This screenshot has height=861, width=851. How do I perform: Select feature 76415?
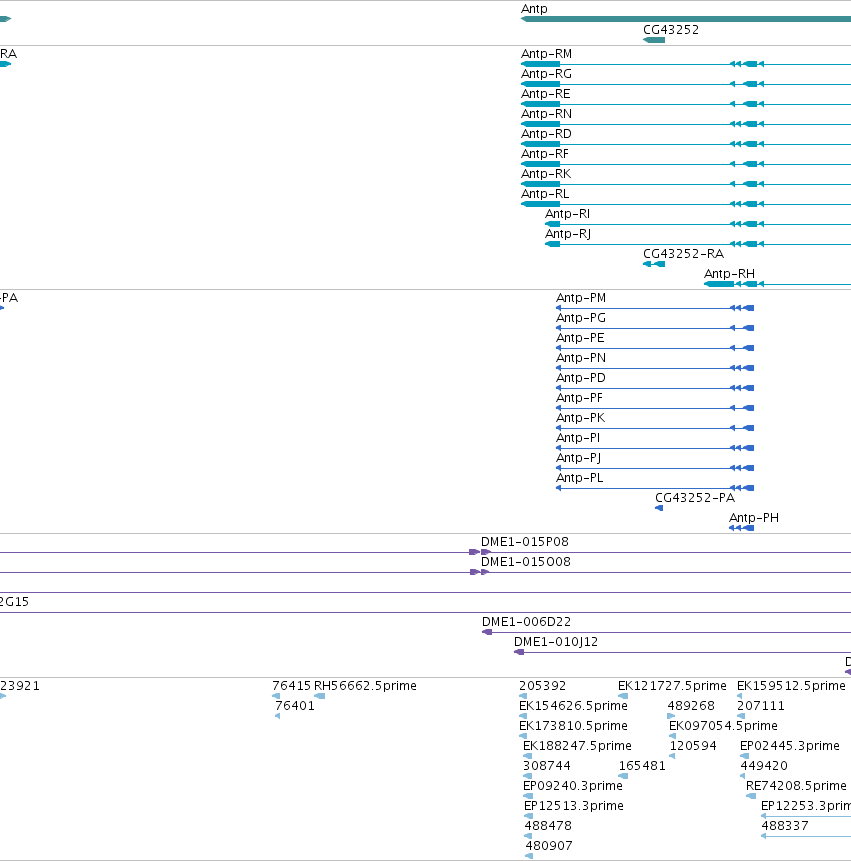click(292, 686)
